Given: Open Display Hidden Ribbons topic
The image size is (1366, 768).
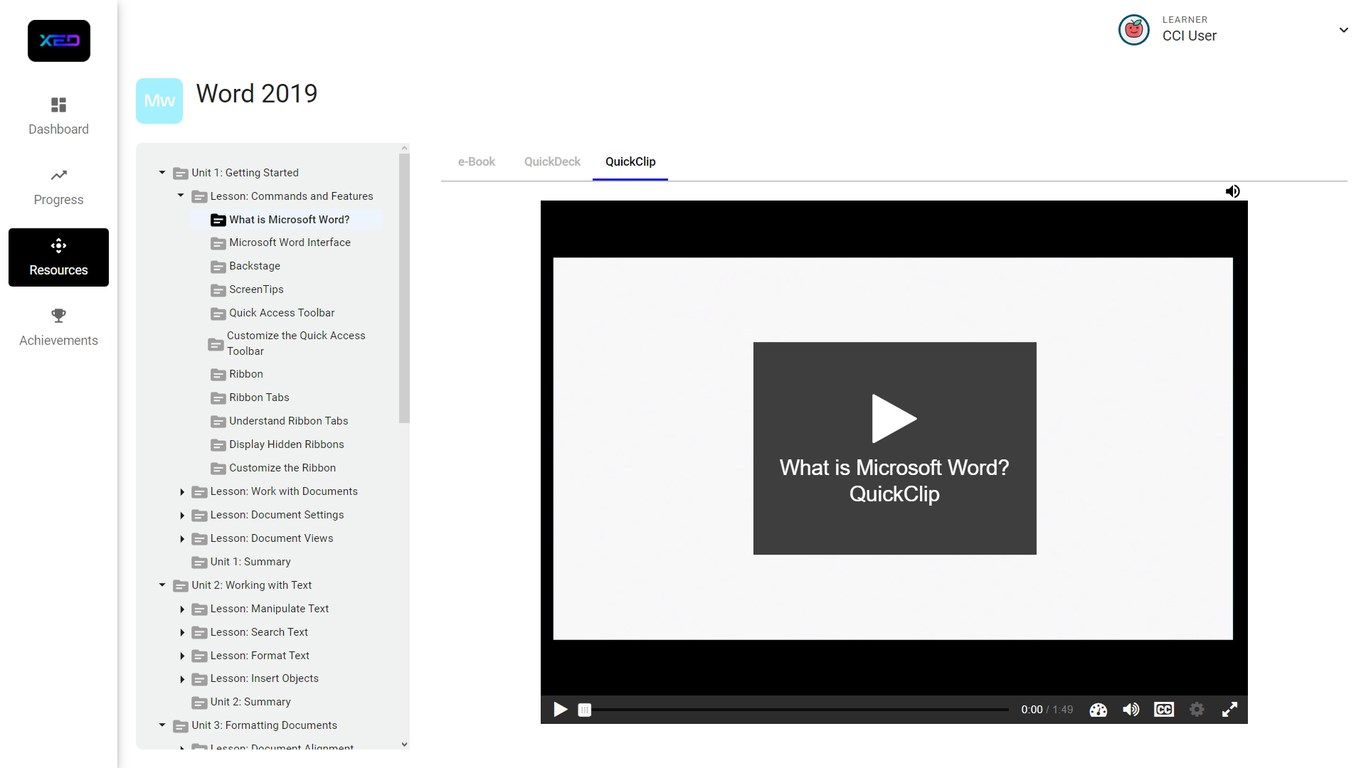Looking at the screenshot, I should point(286,444).
